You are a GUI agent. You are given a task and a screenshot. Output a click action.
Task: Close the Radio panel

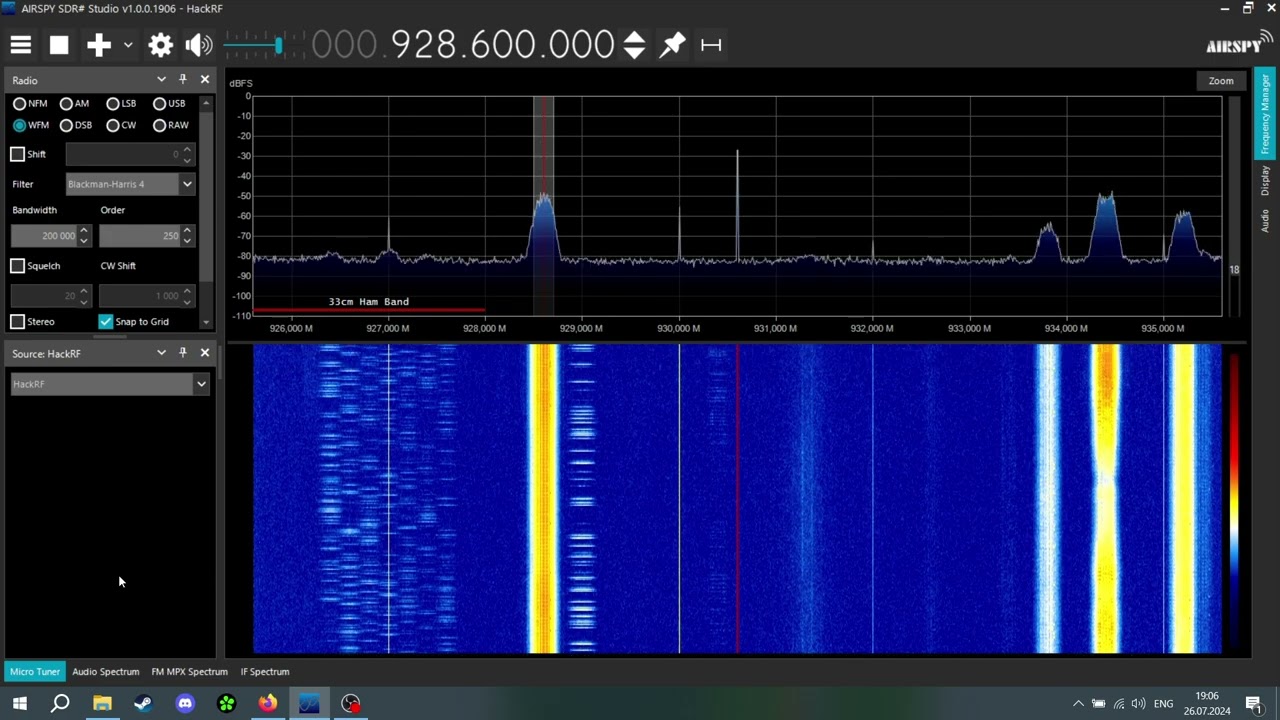tap(205, 80)
